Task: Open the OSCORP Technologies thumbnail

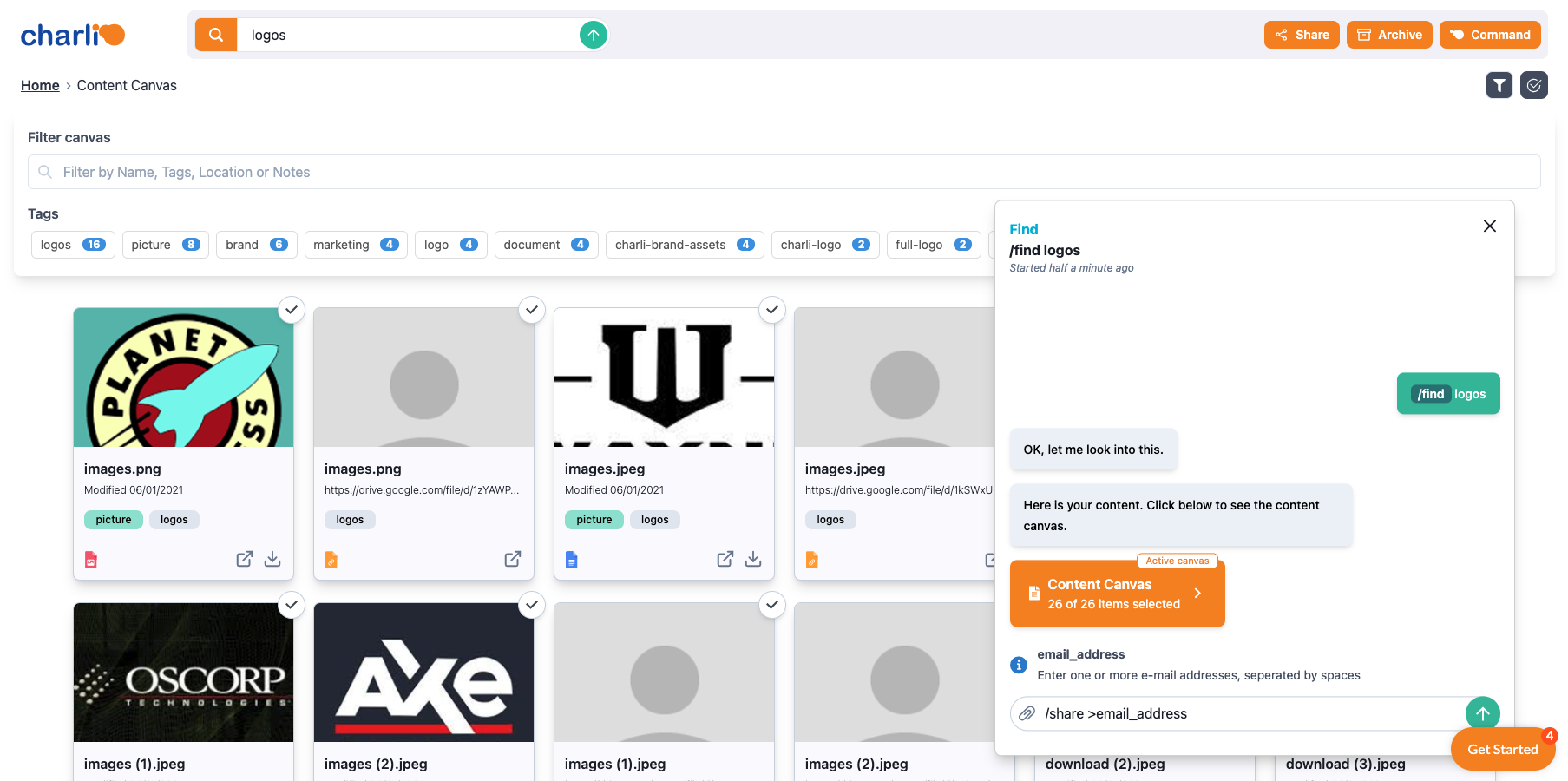Action: 184,673
